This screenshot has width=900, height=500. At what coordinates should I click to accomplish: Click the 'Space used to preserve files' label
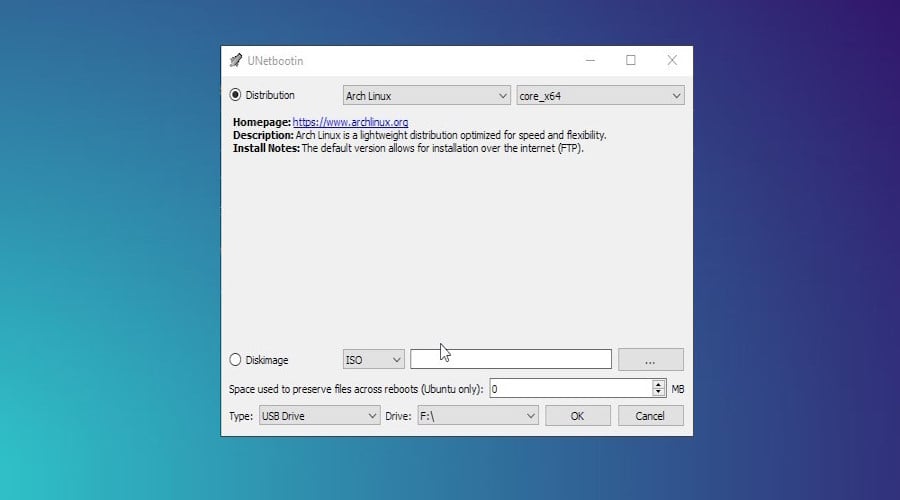[x=356, y=389]
